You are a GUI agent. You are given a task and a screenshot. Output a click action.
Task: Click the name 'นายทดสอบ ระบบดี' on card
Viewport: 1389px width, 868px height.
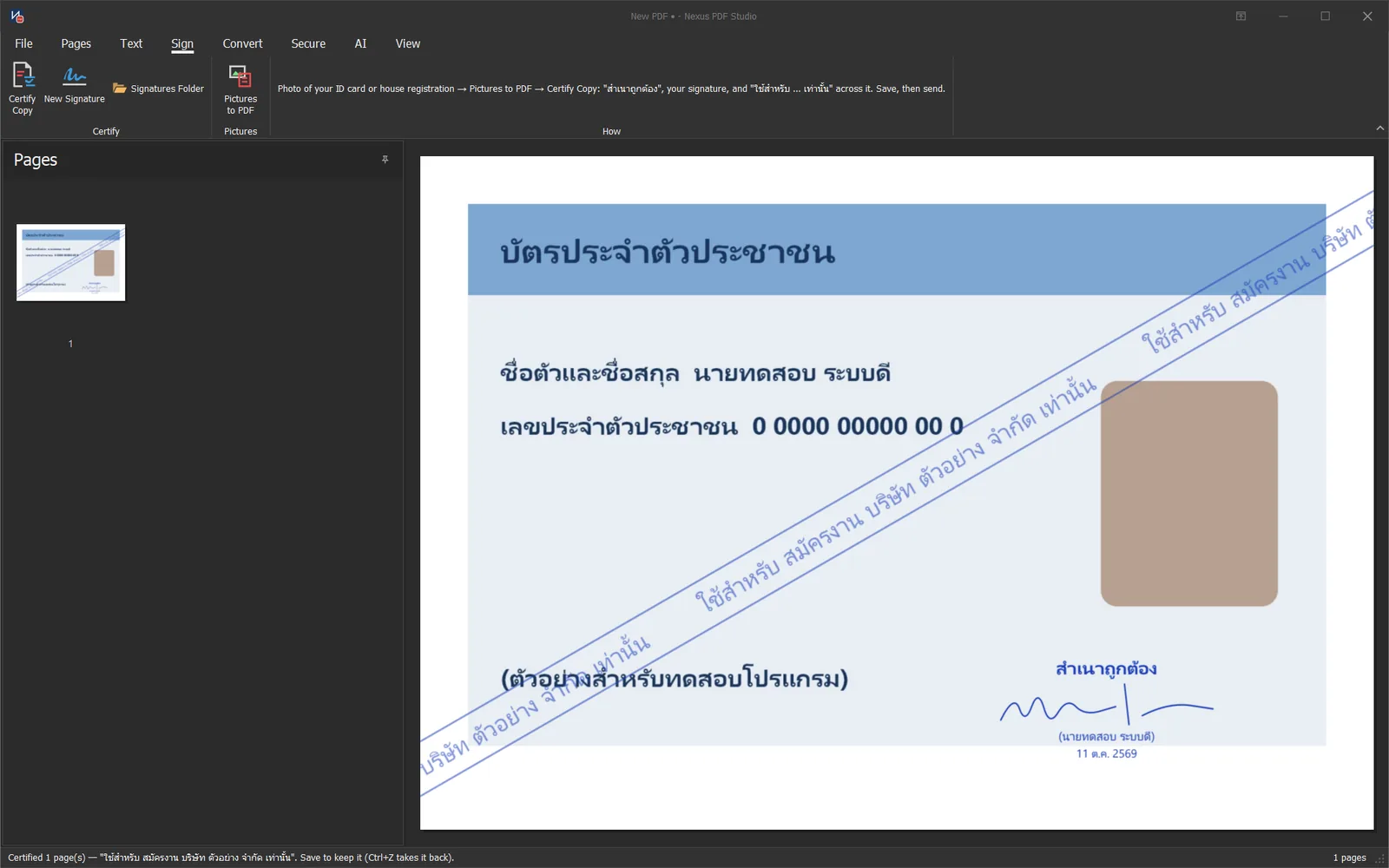pos(793,374)
